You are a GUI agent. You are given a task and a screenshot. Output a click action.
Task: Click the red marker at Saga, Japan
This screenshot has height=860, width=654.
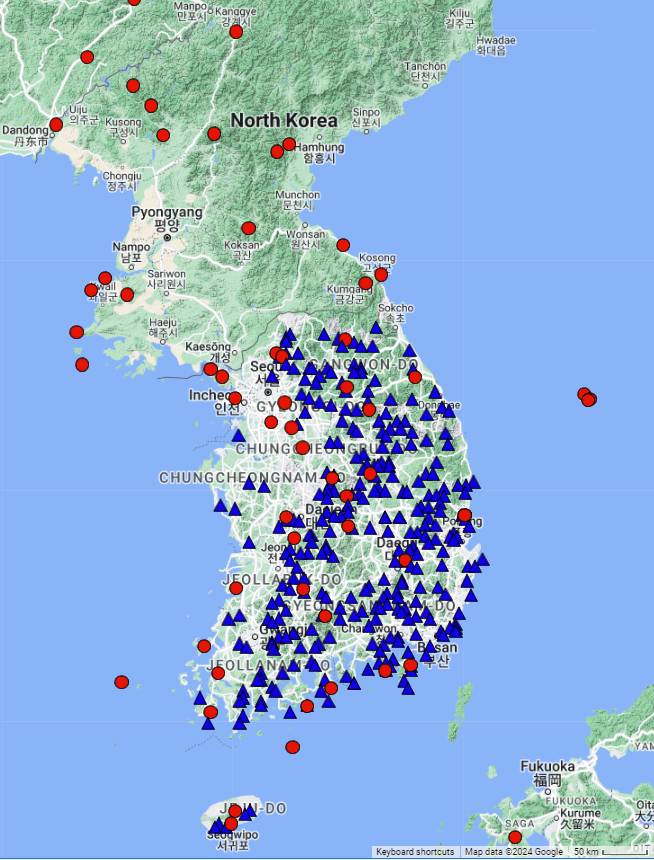click(515, 837)
